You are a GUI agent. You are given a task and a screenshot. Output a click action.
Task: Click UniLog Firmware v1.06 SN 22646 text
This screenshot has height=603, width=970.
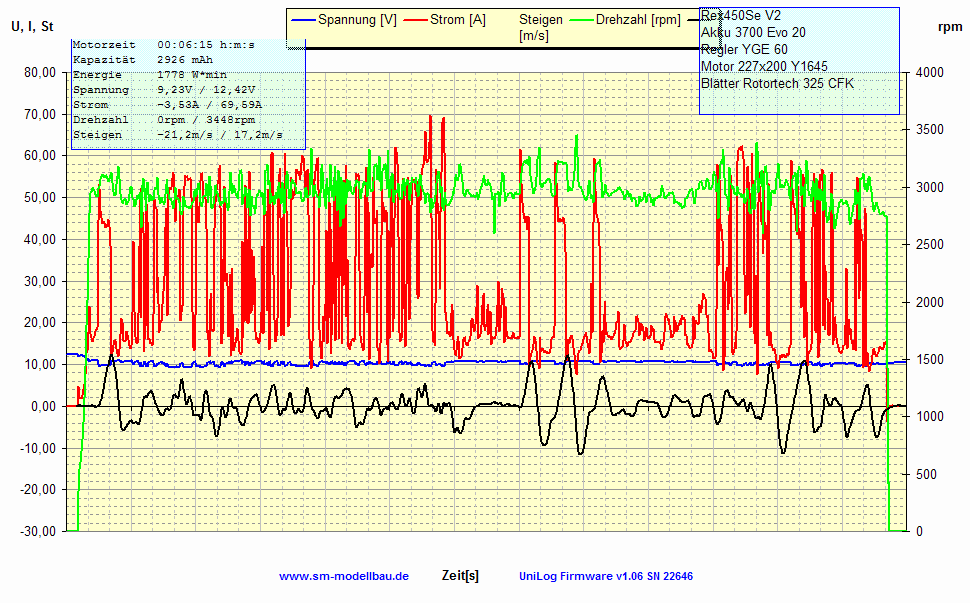tap(606, 576)
